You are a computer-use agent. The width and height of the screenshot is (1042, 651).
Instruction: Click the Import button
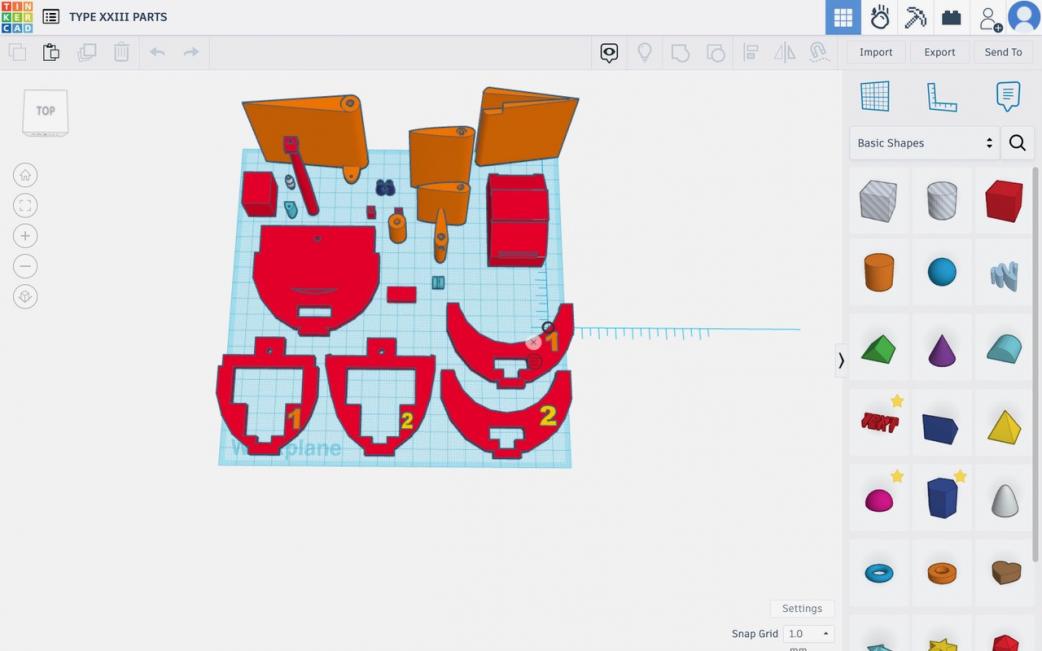(x=875, y=52)
